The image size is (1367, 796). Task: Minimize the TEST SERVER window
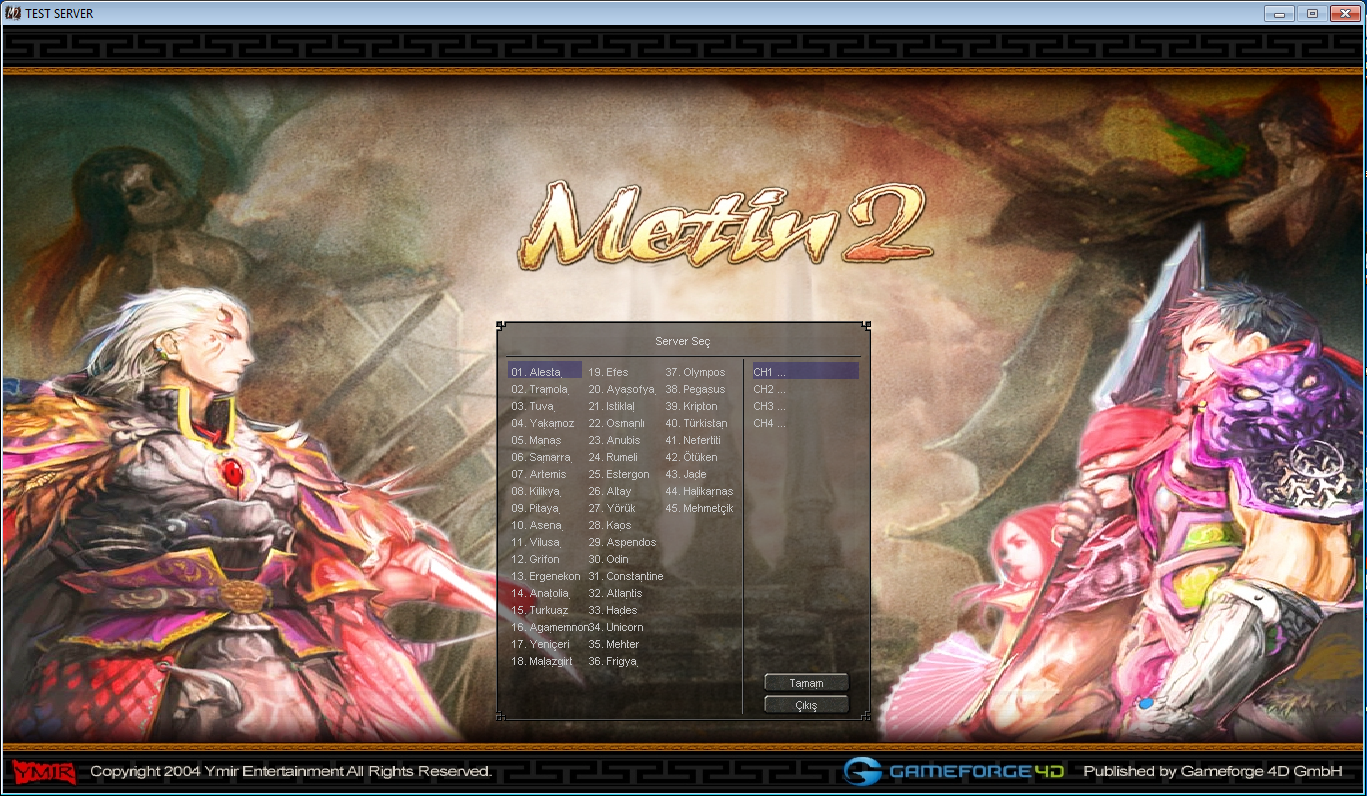pyautogui.click(x=1279, y=13)
